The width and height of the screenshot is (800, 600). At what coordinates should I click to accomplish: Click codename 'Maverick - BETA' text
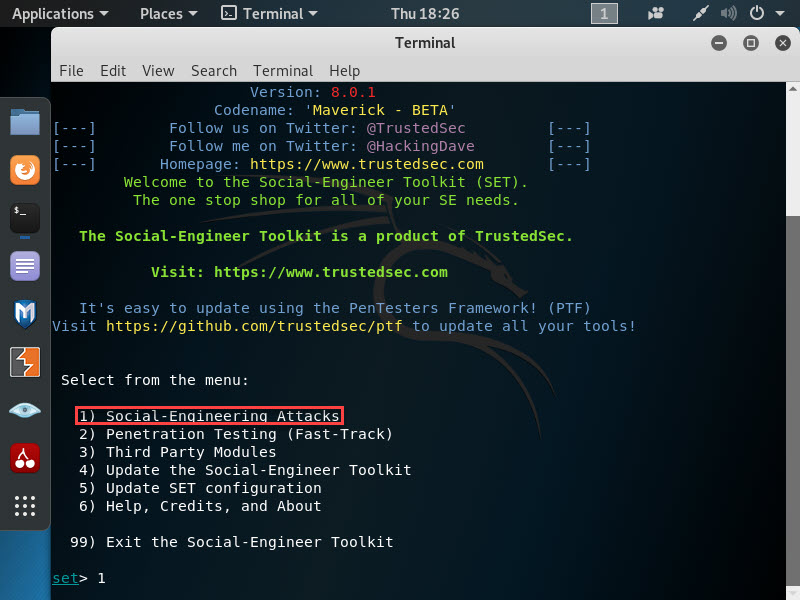coord(380,110)
